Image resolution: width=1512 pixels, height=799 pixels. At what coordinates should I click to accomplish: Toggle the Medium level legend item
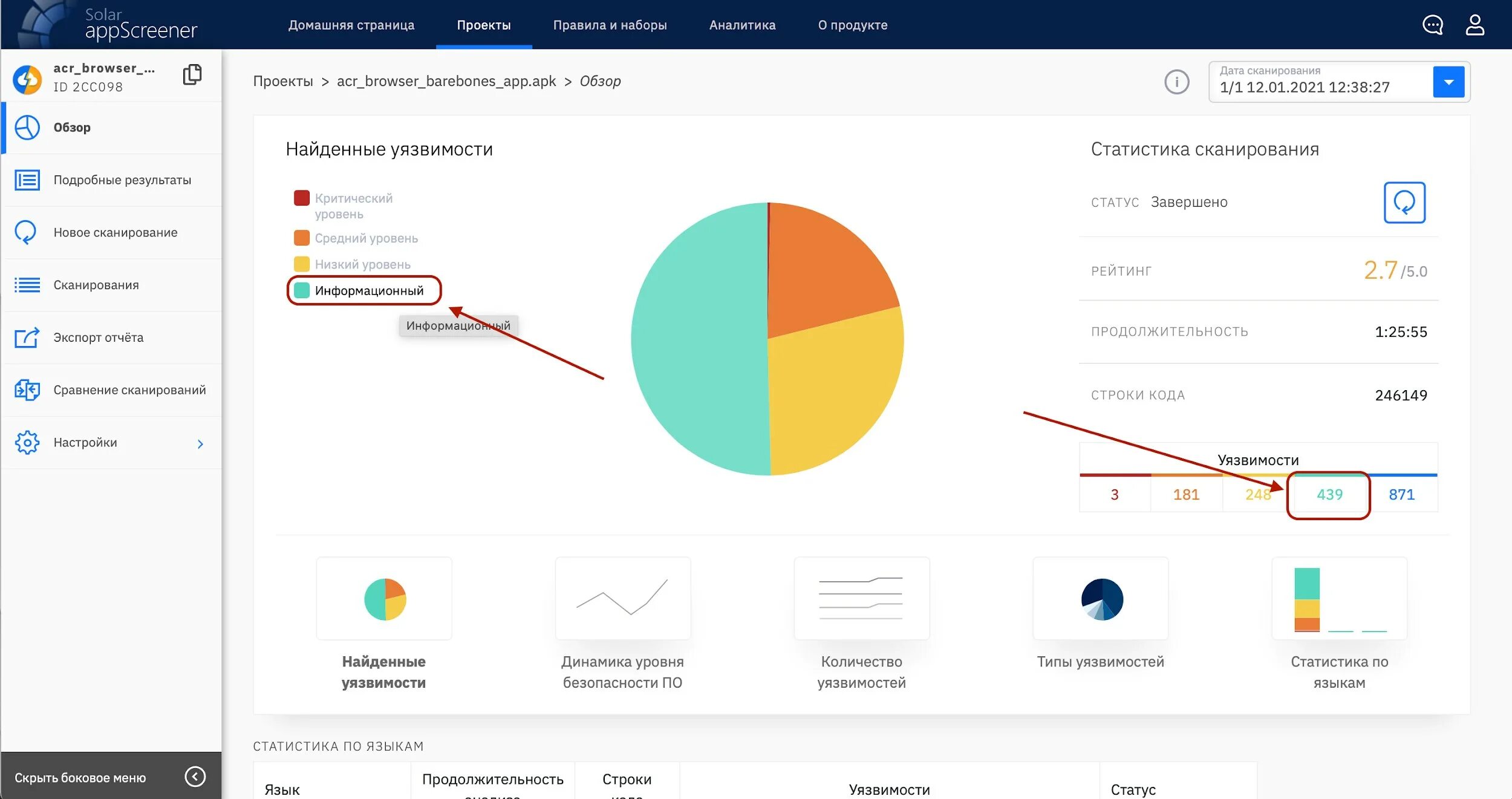click(x=365, y=238)
